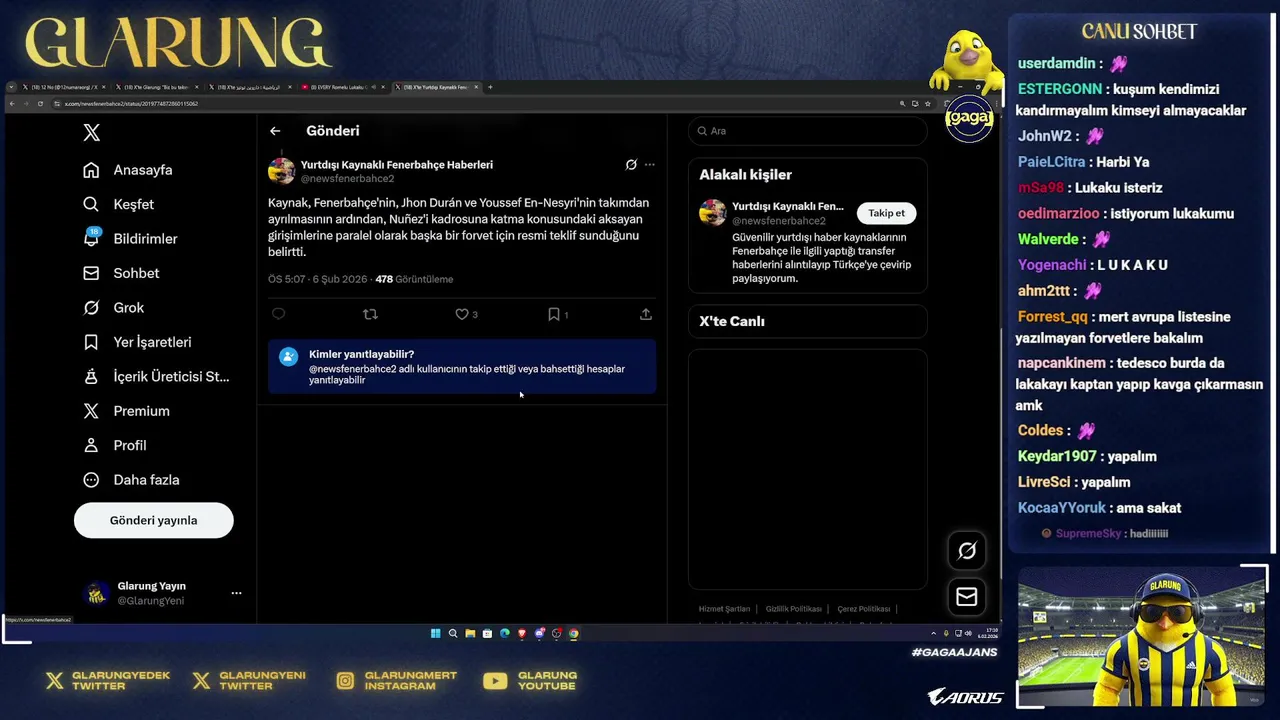Like the post with heart icon

[462, 314]
